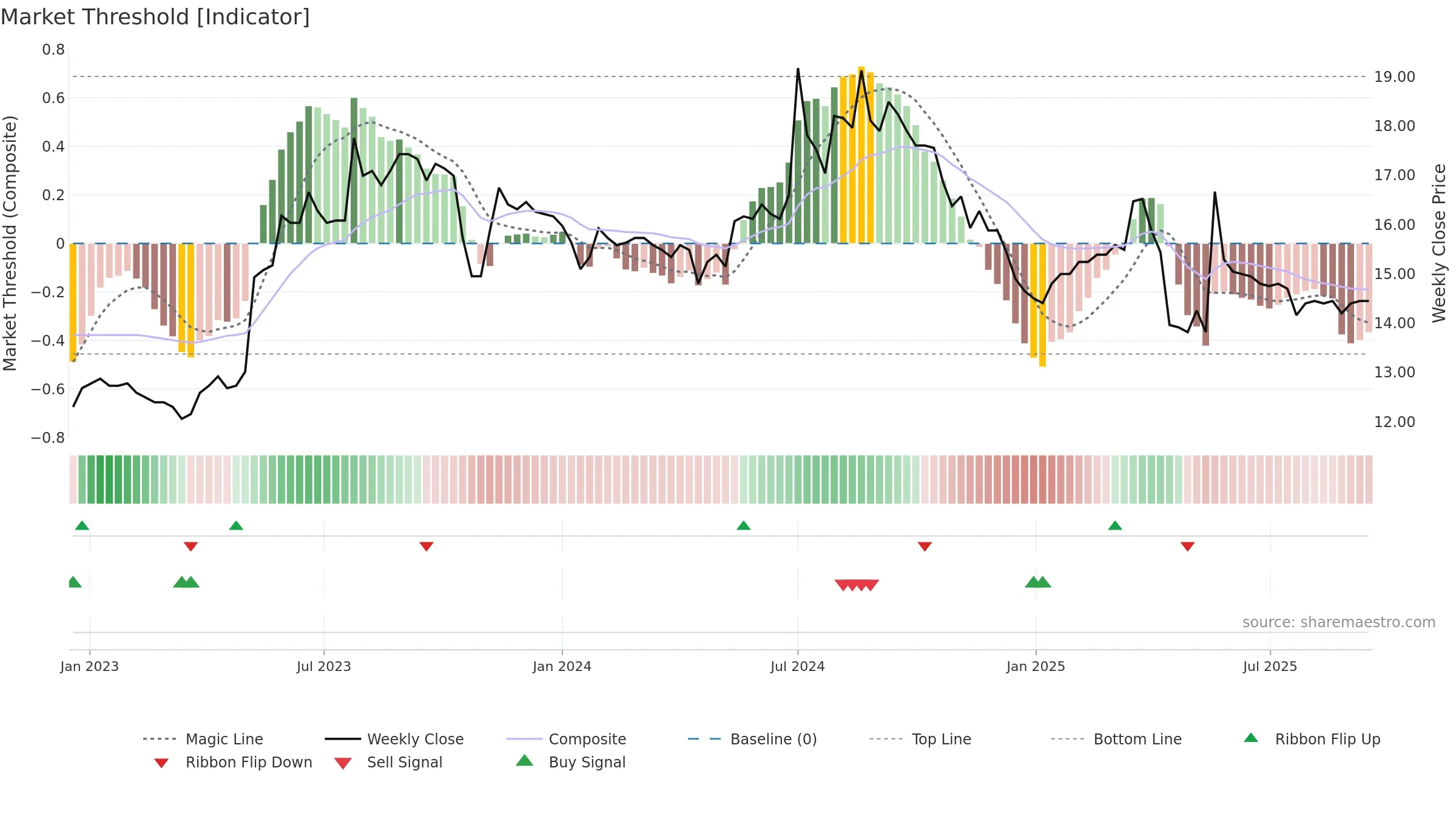Toggle the Ribbon Flip Up legend entry
1456x819 pixels.
point(1312,739)
